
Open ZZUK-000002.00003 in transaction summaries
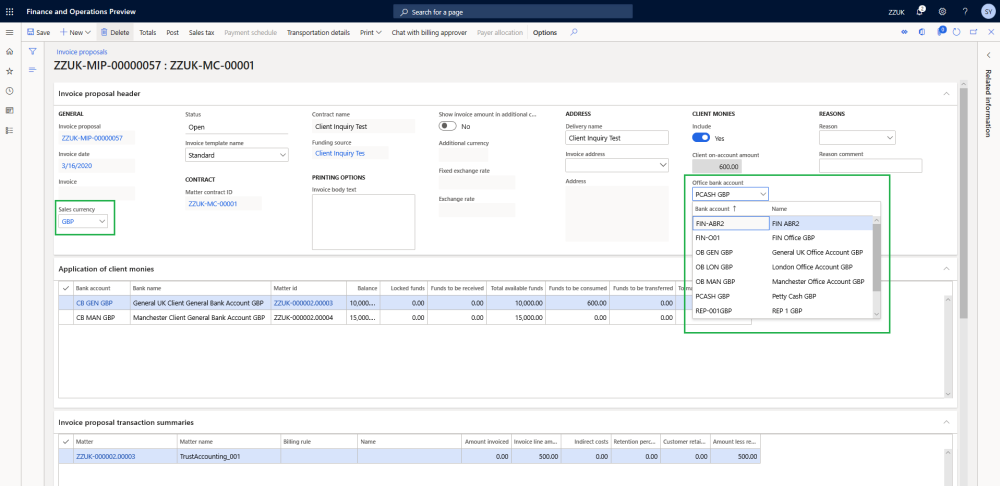click(105, 456)
